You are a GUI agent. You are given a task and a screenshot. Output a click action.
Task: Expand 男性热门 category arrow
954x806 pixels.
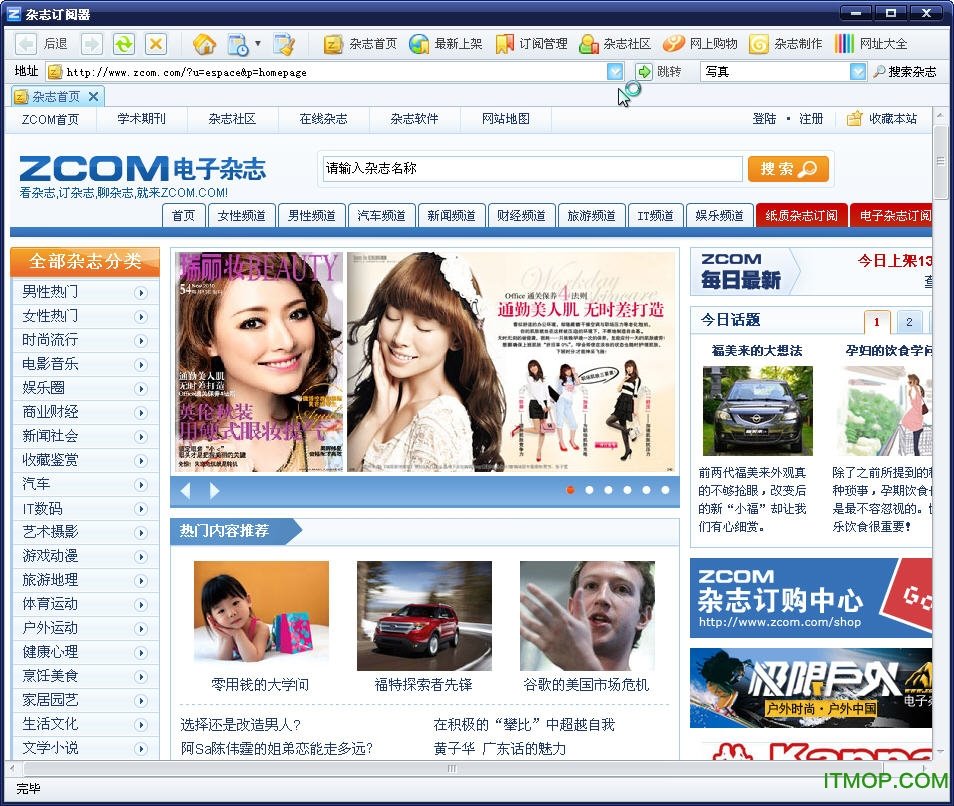coord(141,293)
